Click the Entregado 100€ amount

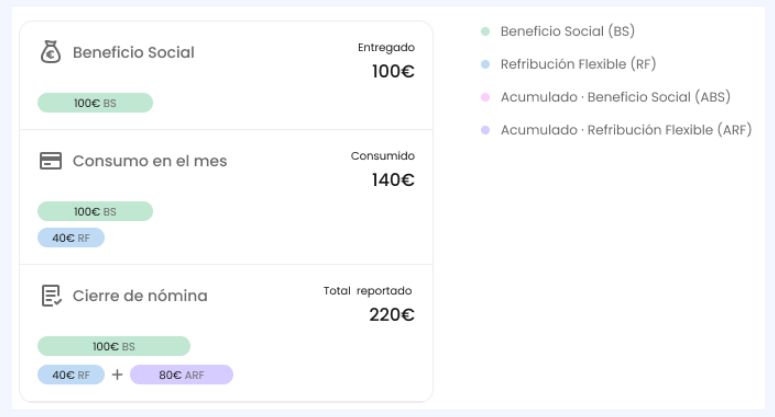(393, 72)
